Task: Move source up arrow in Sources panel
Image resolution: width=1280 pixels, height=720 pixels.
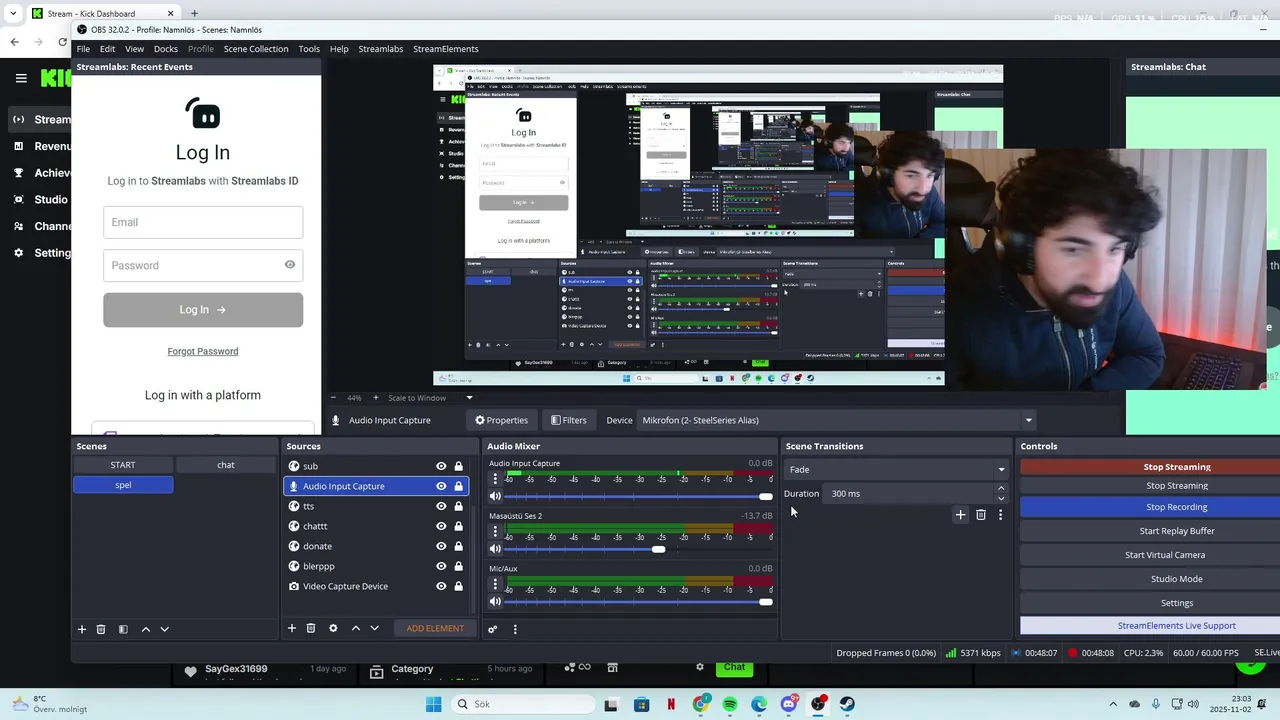Action: pos(355,628)
